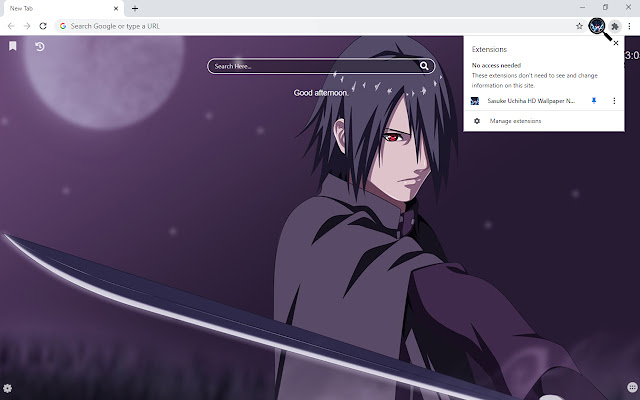This screenshot has height=400, width=640.
Task: Open the Chrome three-dot menu
Action: pyautogui.click(x=629, y=26)
